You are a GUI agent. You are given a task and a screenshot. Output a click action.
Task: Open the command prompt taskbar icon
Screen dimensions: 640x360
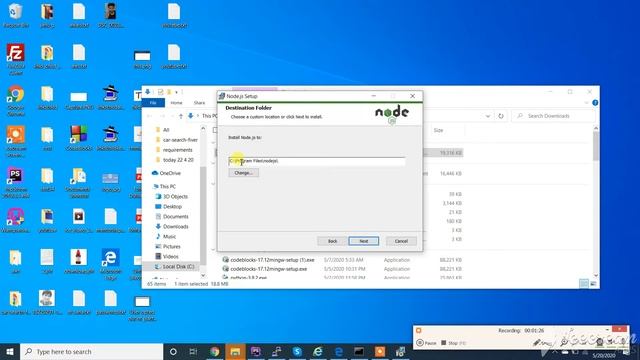coord(359,351)
